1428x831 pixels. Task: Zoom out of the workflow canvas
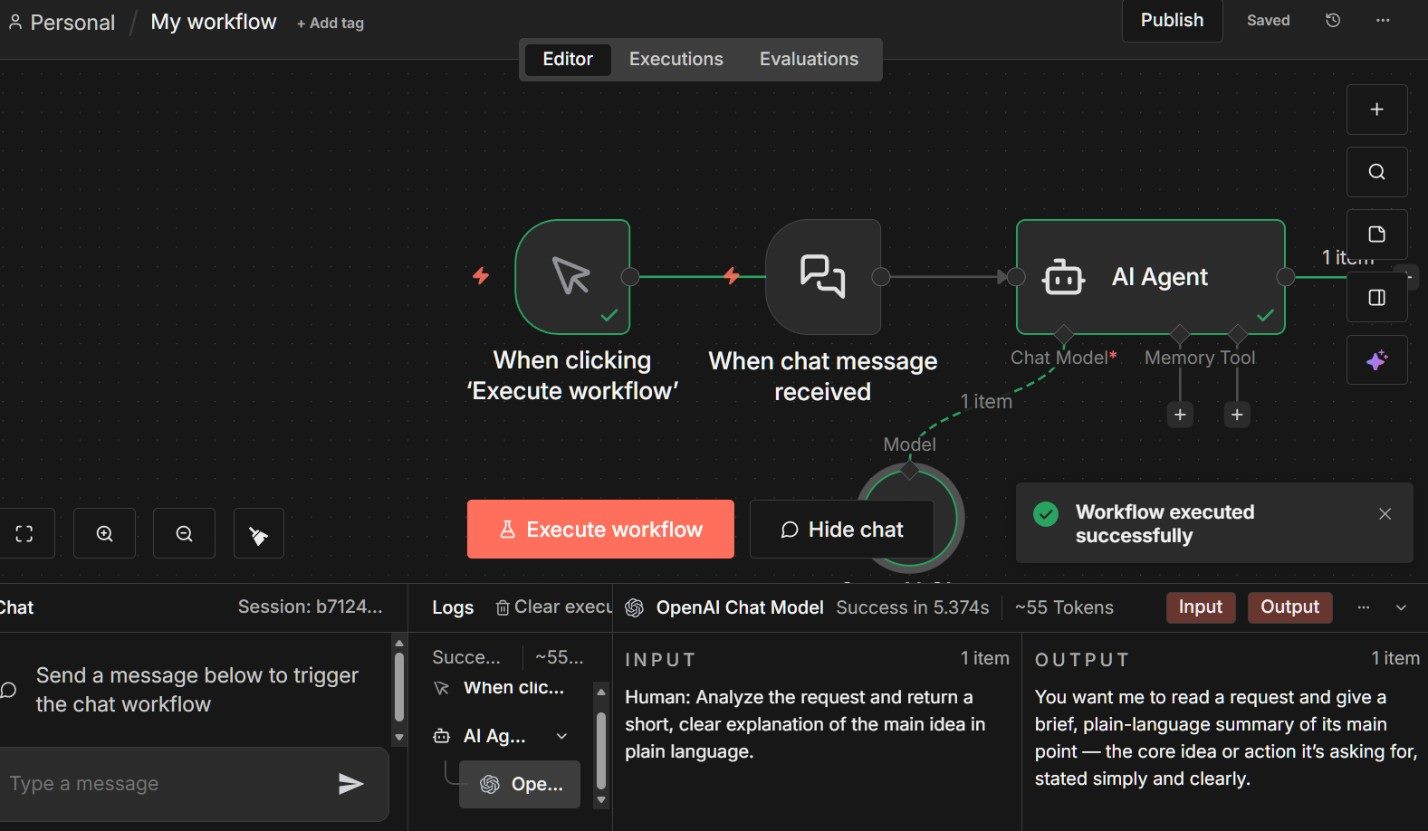click(184, 534)
